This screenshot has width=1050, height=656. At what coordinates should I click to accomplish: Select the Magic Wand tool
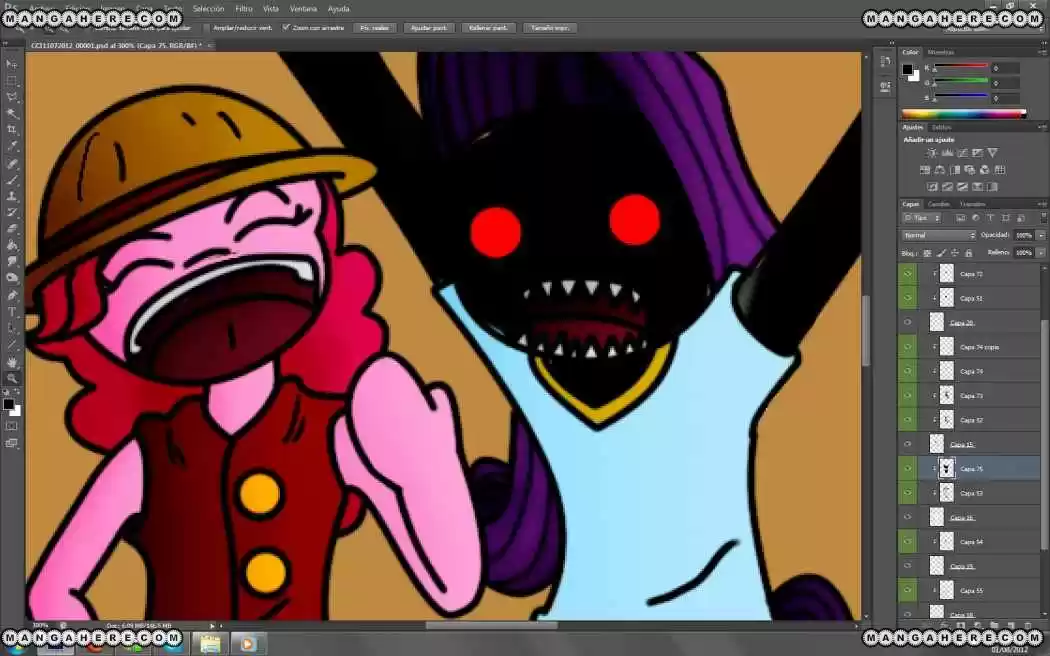[x=12, y=114]
